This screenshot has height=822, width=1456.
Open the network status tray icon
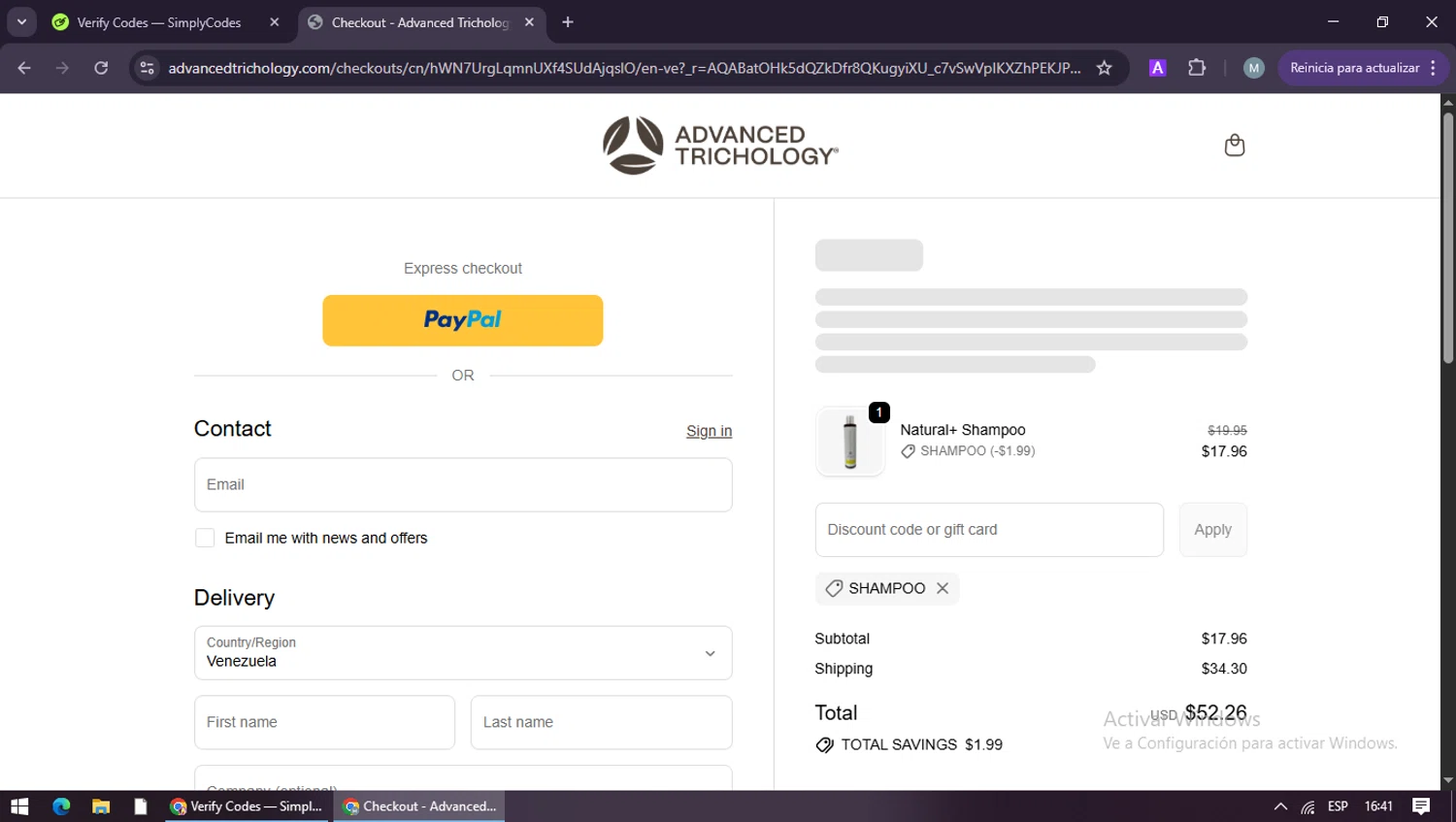pyautogui.click(x=1307, y=806)
